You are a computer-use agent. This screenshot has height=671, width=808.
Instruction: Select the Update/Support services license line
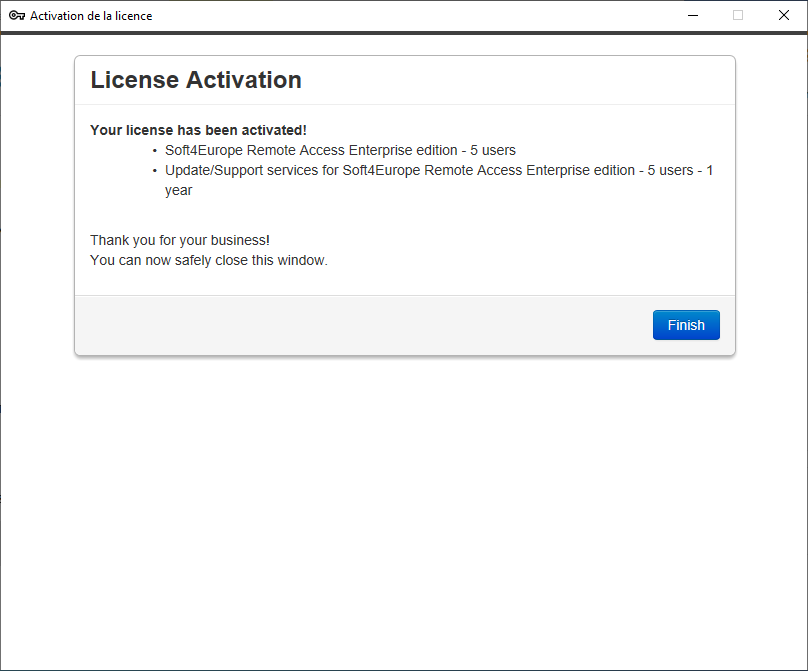pos(438,170)
